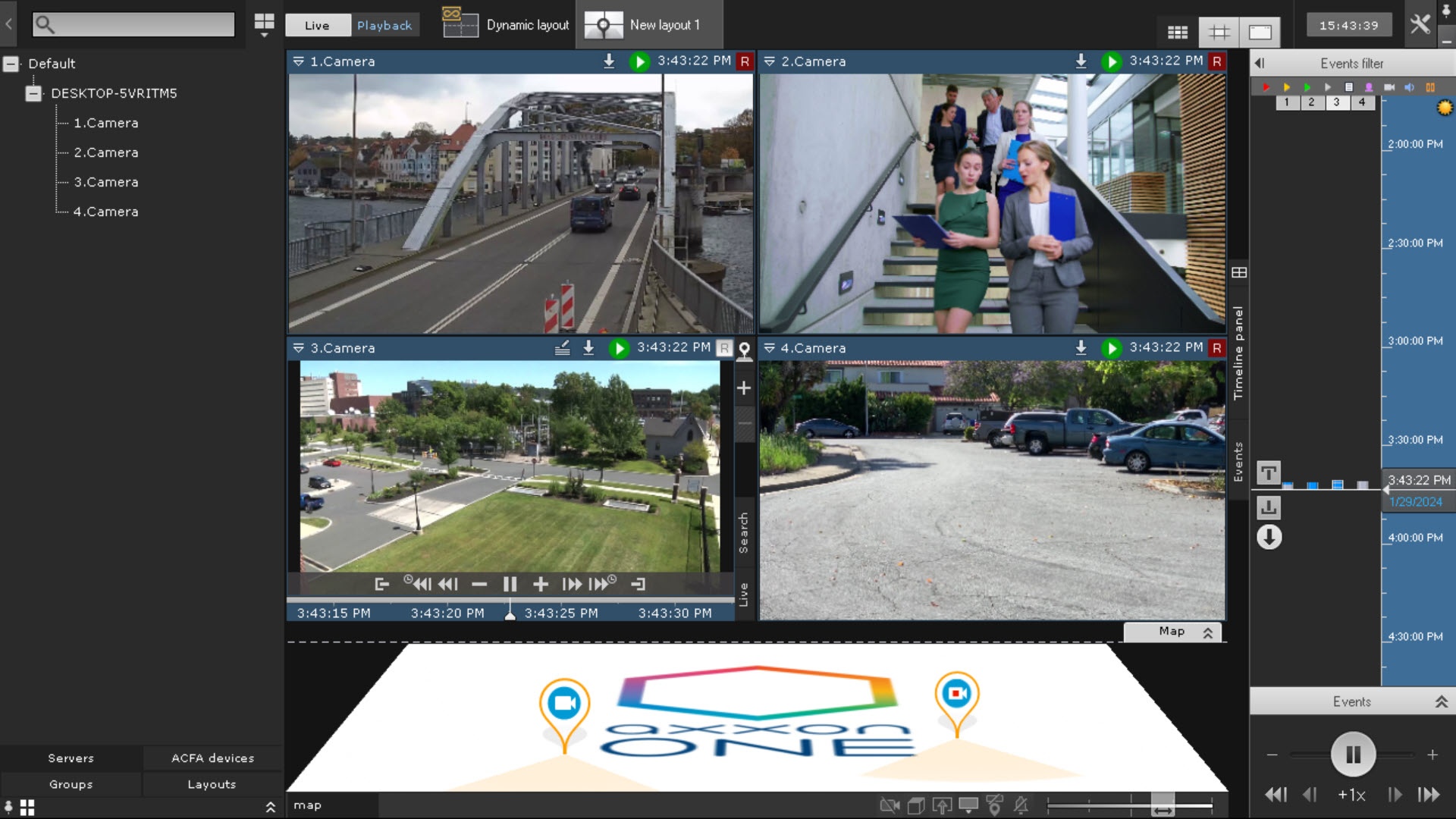Toggle the red alarm events filter arrow
Screen dimensions: 1456x819
[1266, 87]
